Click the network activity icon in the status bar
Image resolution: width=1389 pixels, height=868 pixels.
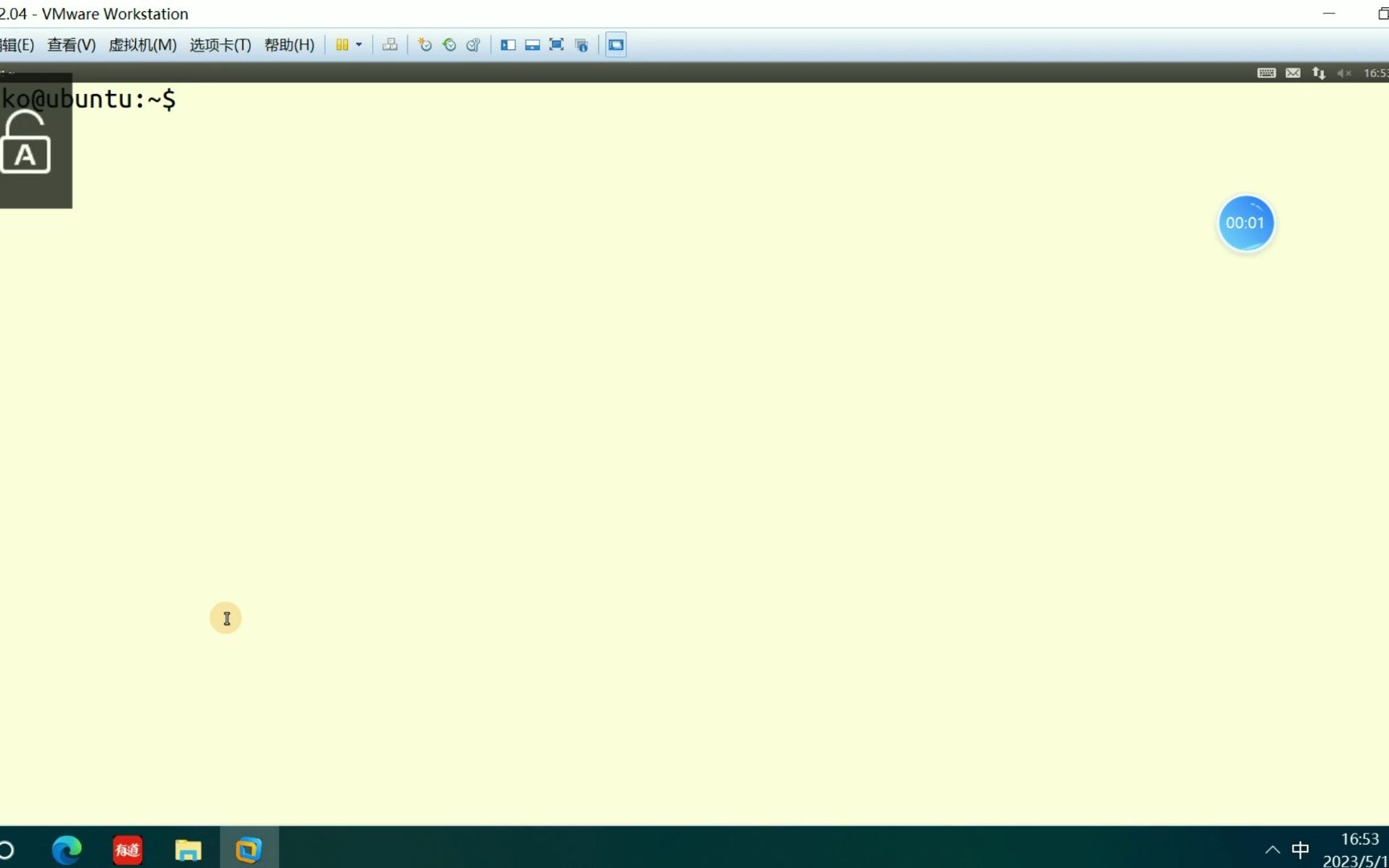pos(1318,72)
